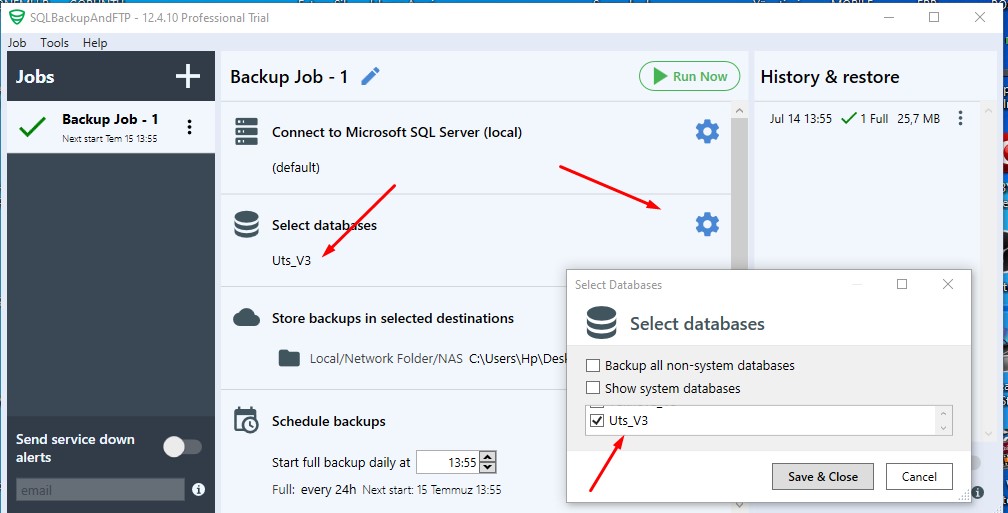Open the Help menu
Screen dimensions: 1008x513
point(94,43)
